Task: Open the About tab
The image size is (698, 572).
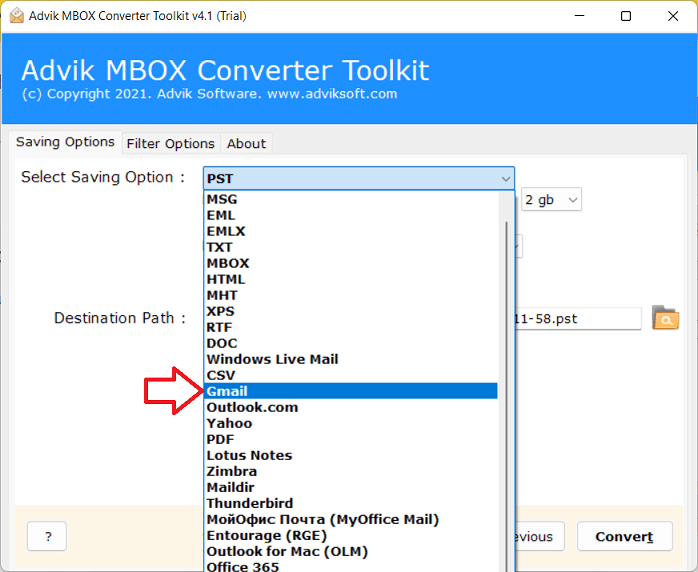Action: [x=246, y=144]
